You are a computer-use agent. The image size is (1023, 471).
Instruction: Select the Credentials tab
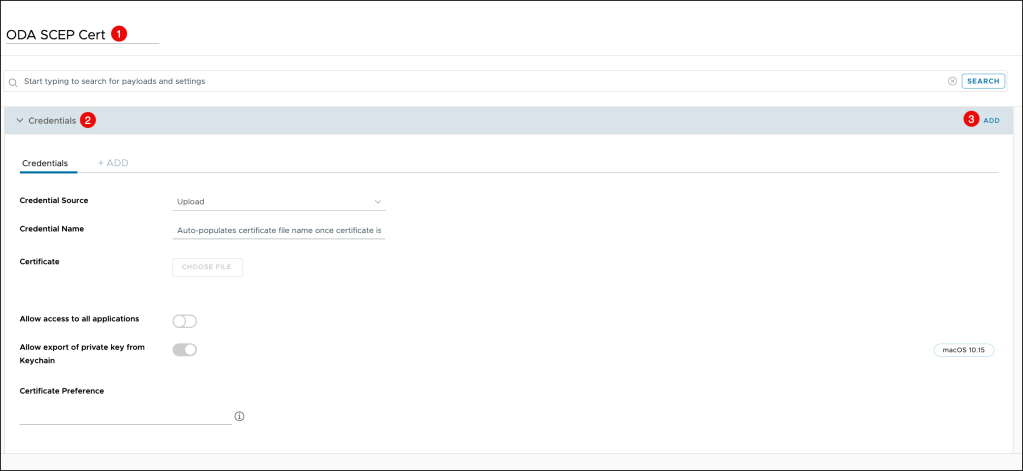pos(45,163)
